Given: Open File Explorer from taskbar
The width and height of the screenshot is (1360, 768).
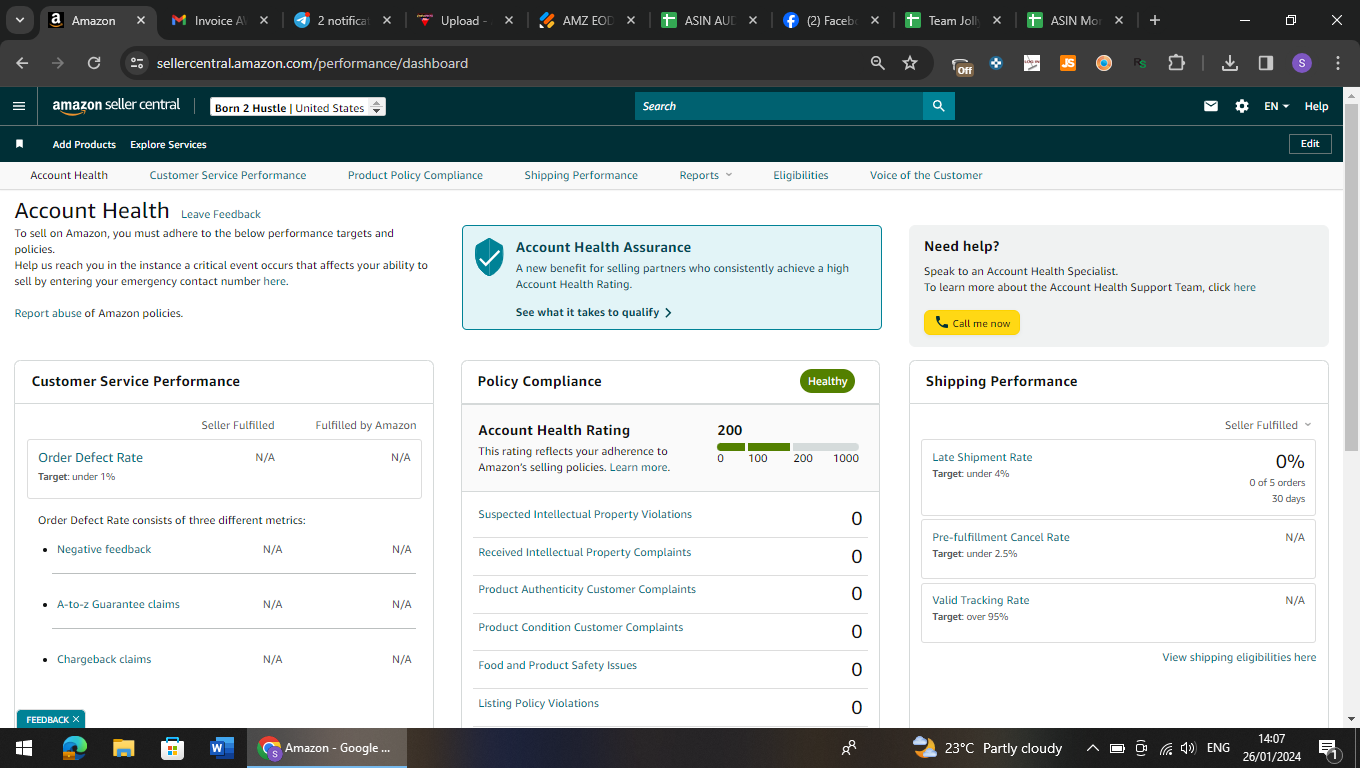Looking at the screenshot, I should coord(123,748).
